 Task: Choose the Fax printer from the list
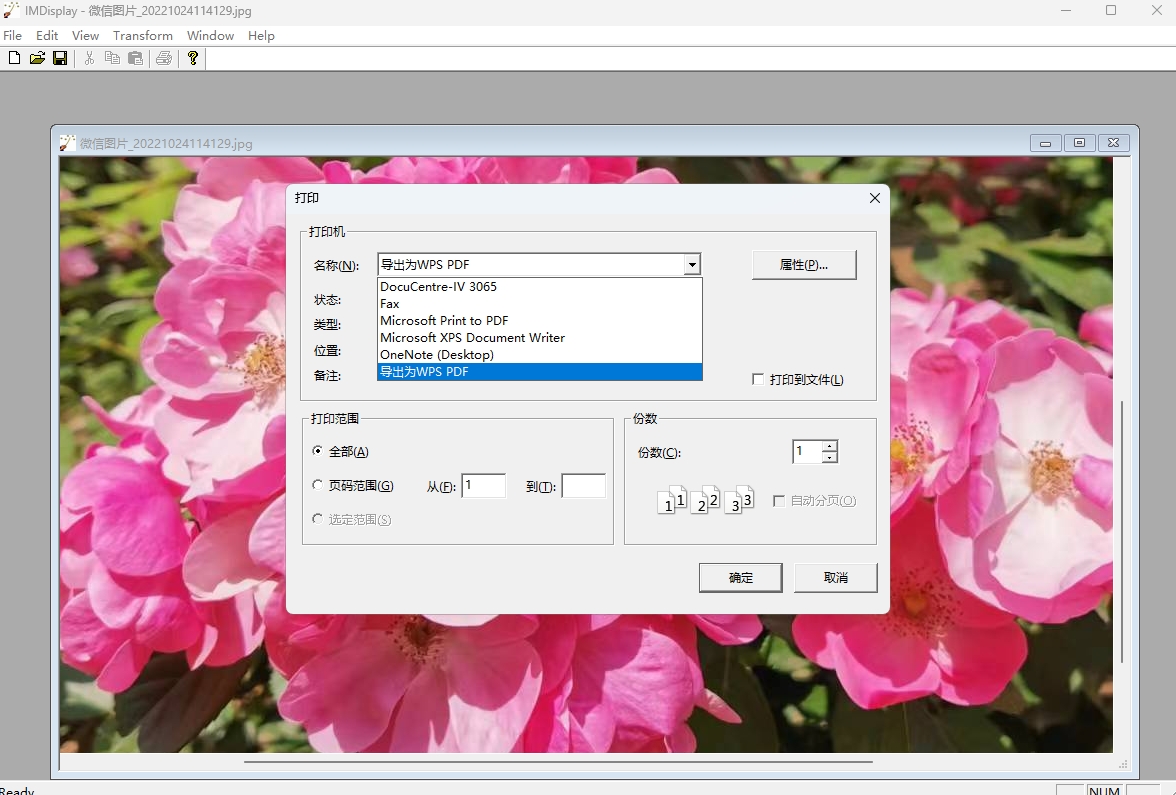(389, 303)
